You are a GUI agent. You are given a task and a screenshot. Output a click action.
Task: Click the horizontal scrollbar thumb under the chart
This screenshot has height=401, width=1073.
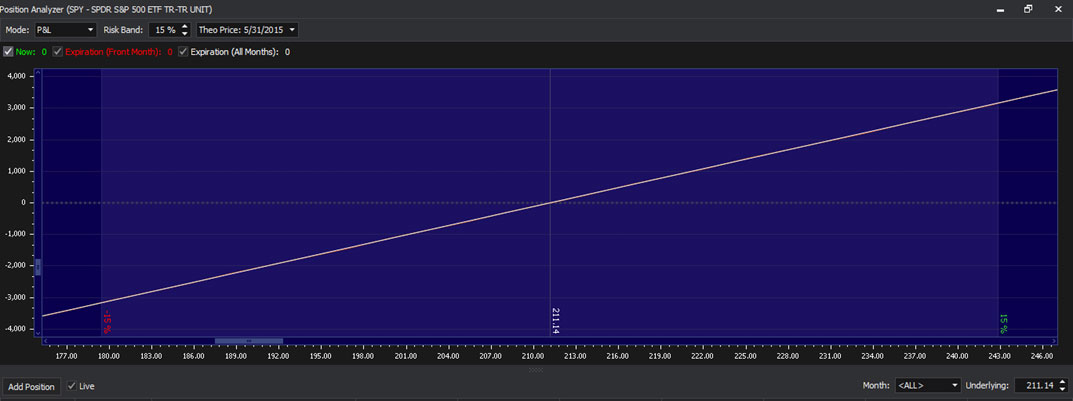coord(248,341)
